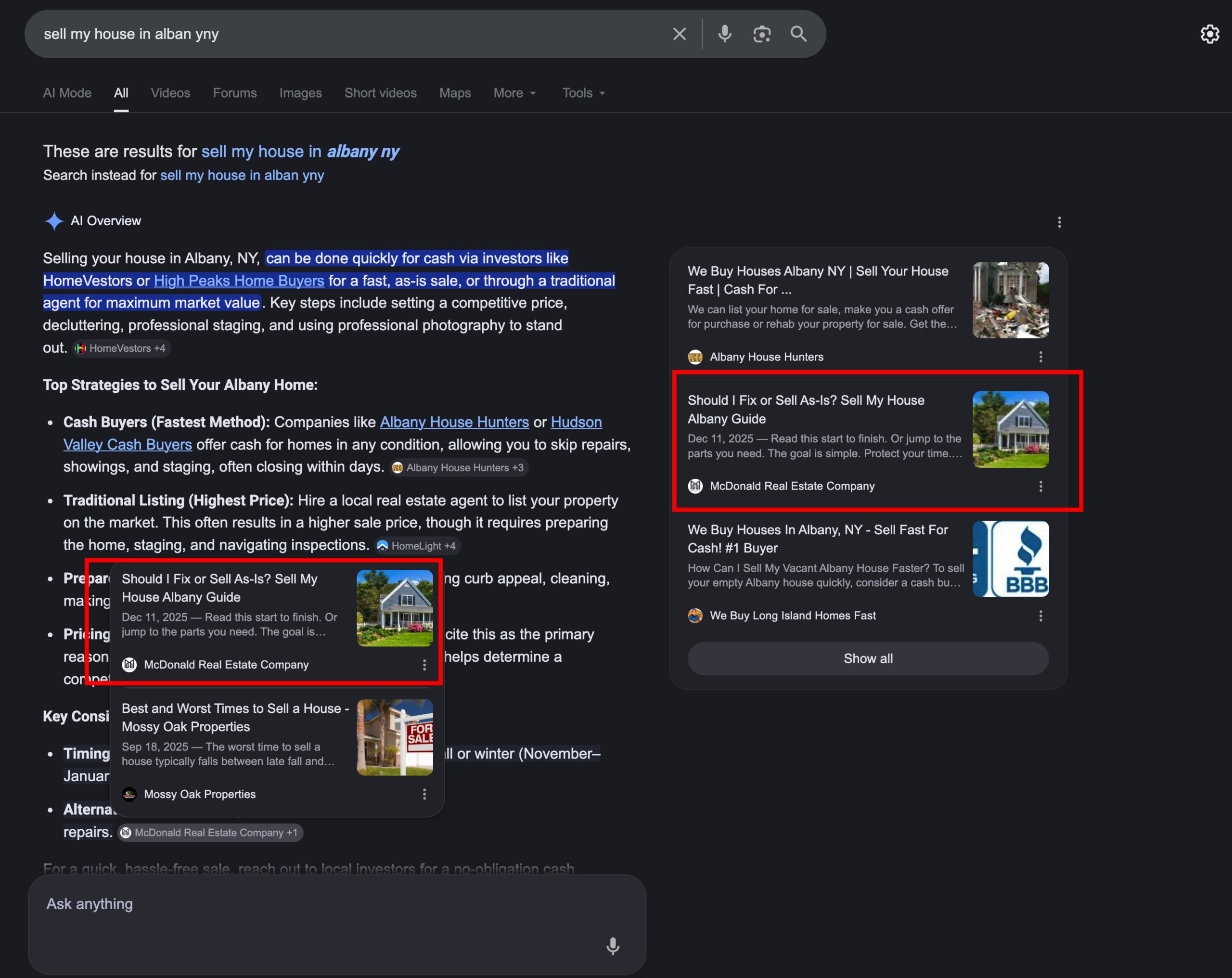This screenshot has width=1232, height=978.
Task: Switch to AI Mode tab
Action: click(67, 93)
